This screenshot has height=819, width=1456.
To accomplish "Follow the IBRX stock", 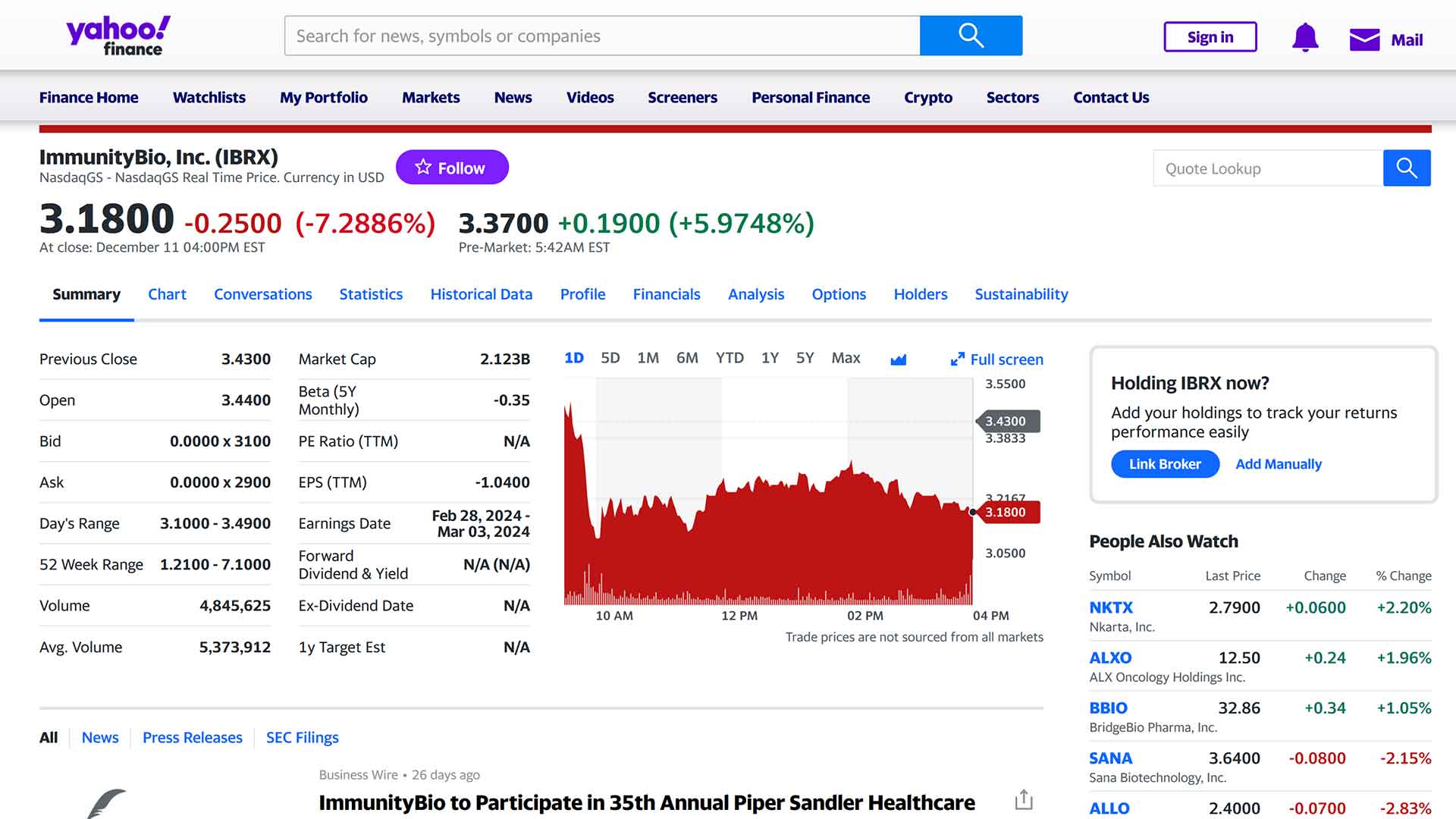I will tap(452, 168).
